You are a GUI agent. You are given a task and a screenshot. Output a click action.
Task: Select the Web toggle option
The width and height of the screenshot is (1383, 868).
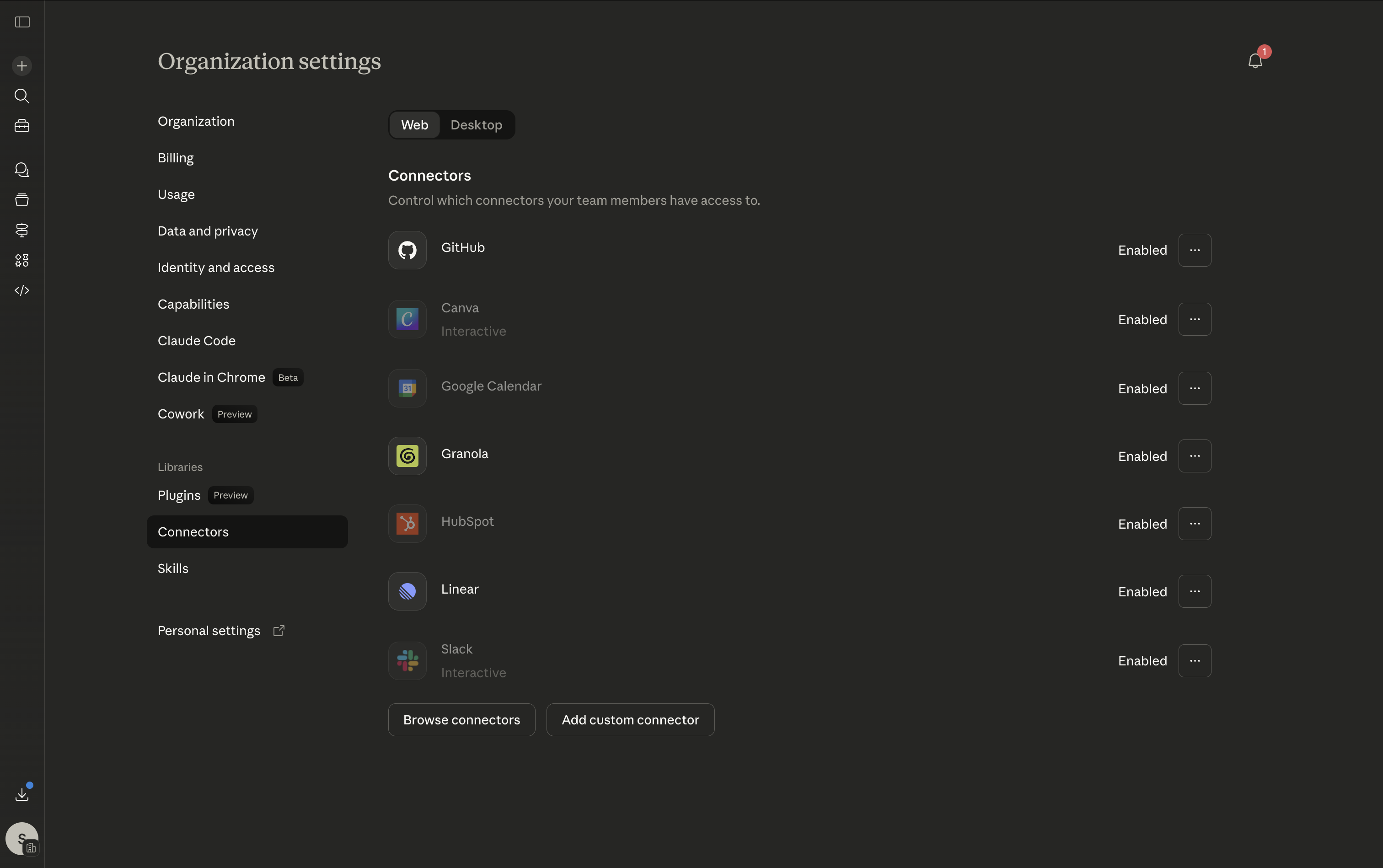point(414,125)
